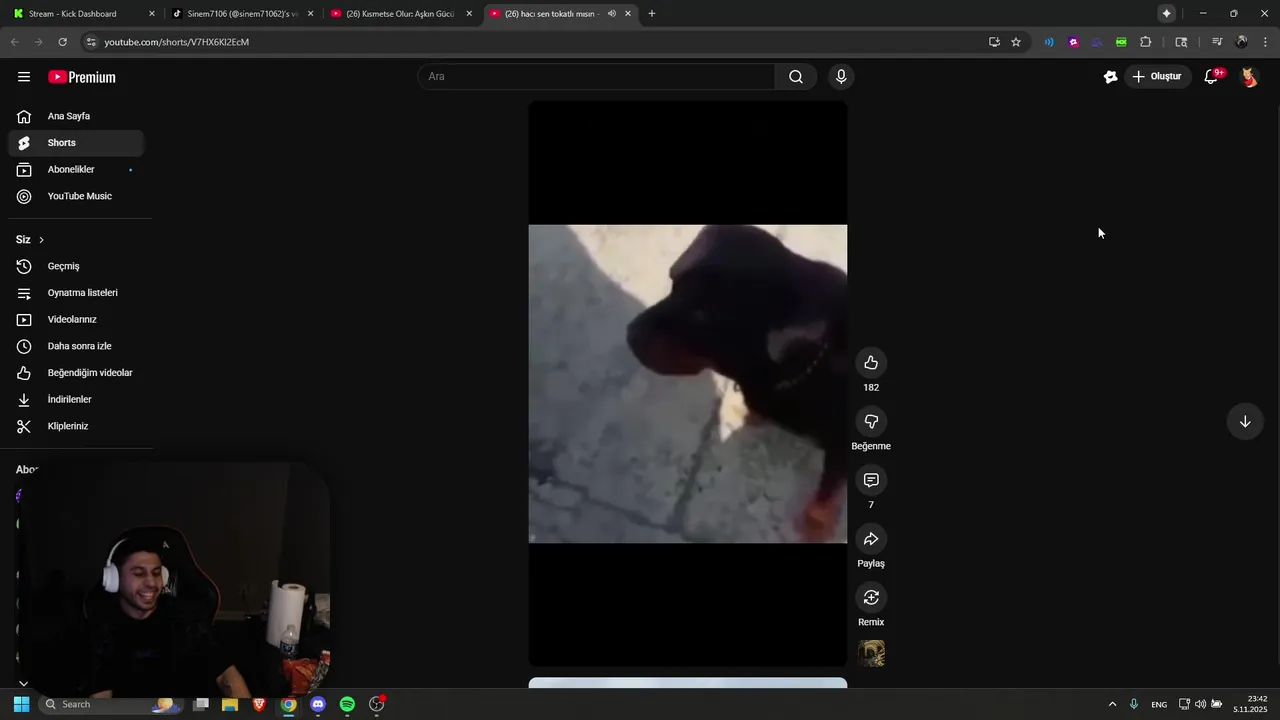Open volume control in system tray
Image resolution: width=1280 pixels, height=720 pixels.
1200,704
